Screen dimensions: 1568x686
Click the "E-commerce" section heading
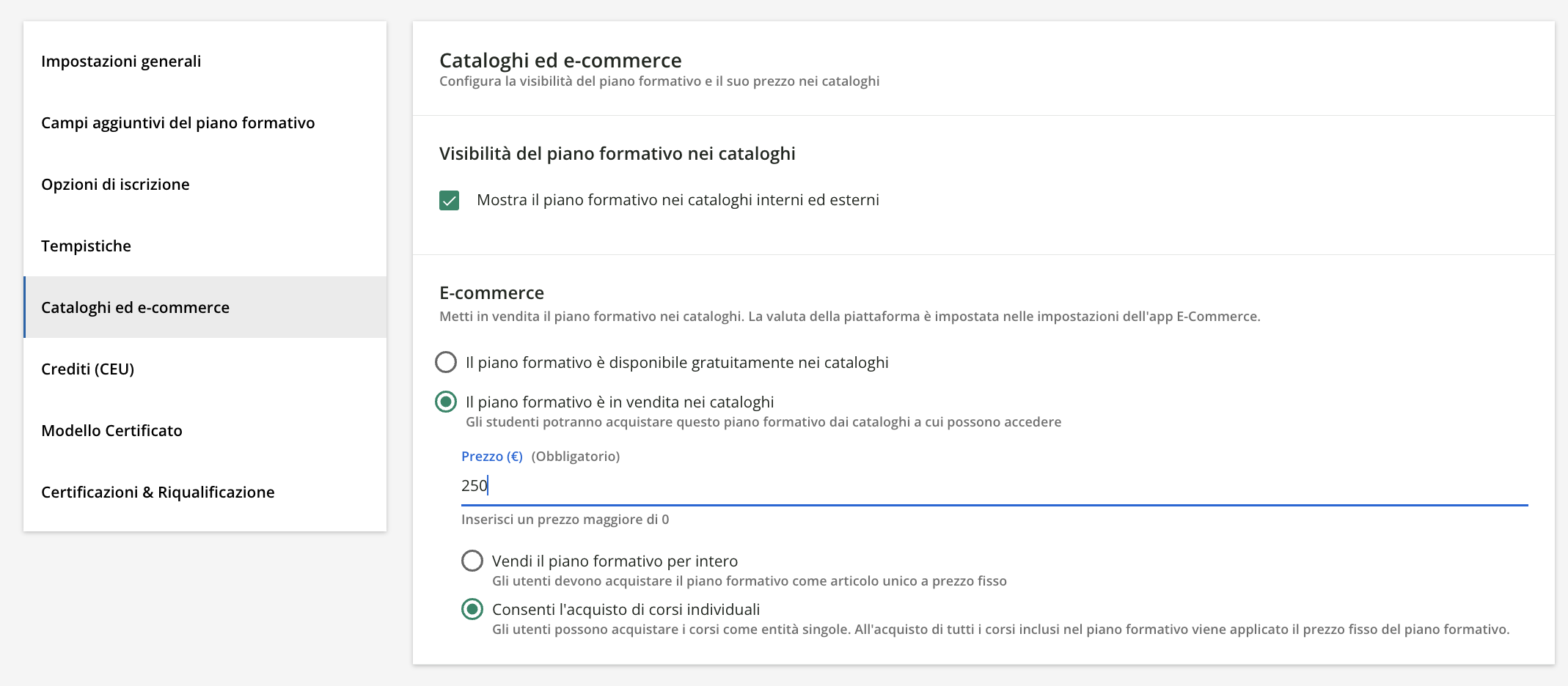[x=491, y=292]
